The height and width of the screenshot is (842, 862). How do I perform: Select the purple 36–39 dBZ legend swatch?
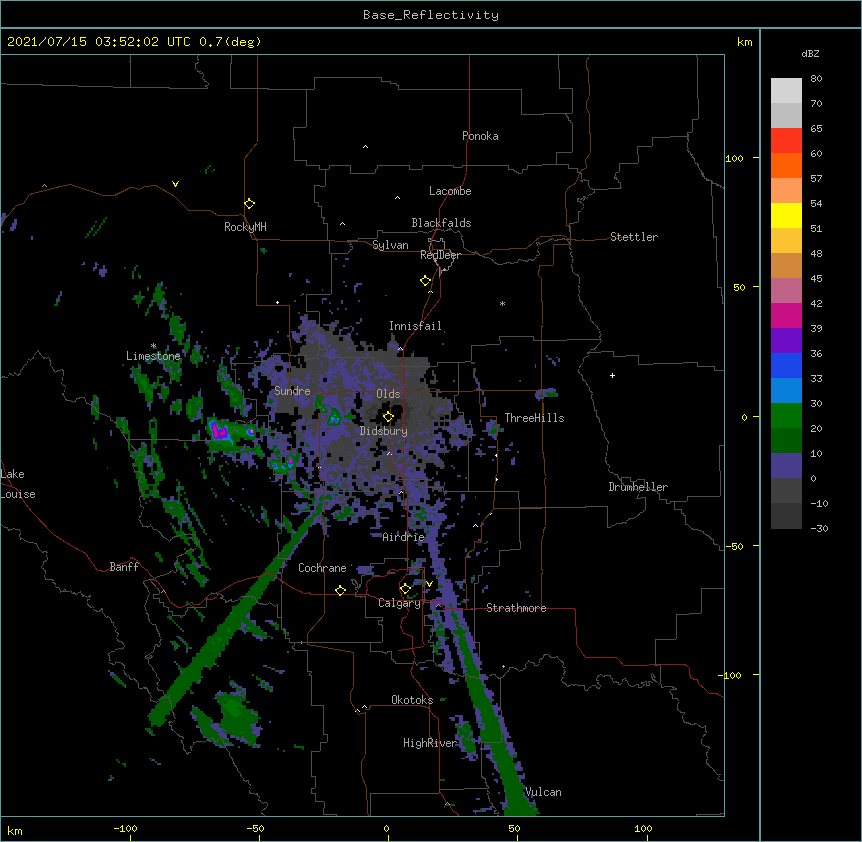[786, 341]
